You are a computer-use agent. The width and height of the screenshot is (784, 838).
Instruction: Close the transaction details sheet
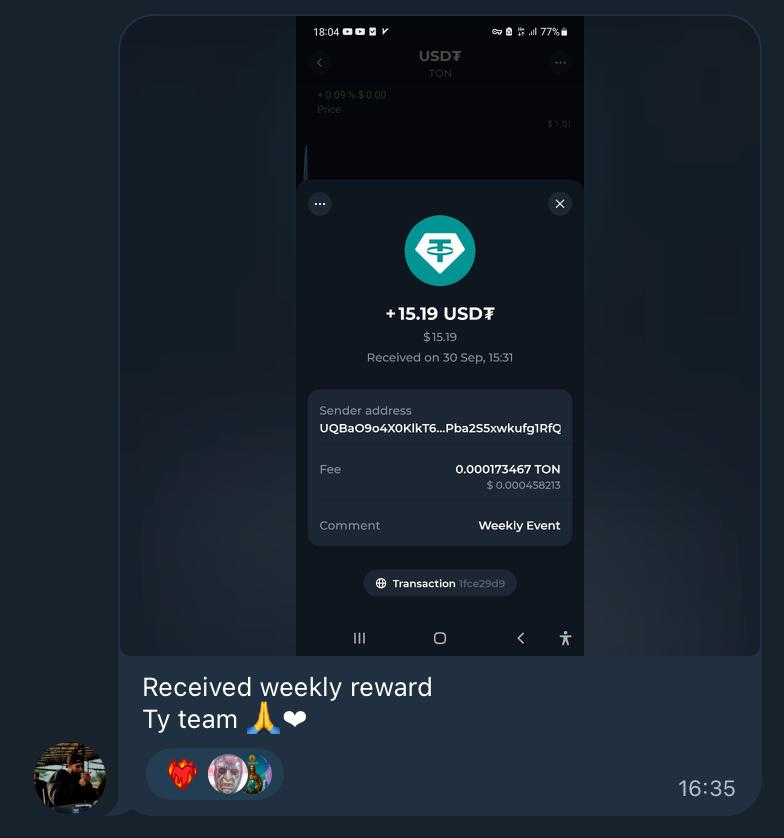(560, 204)
